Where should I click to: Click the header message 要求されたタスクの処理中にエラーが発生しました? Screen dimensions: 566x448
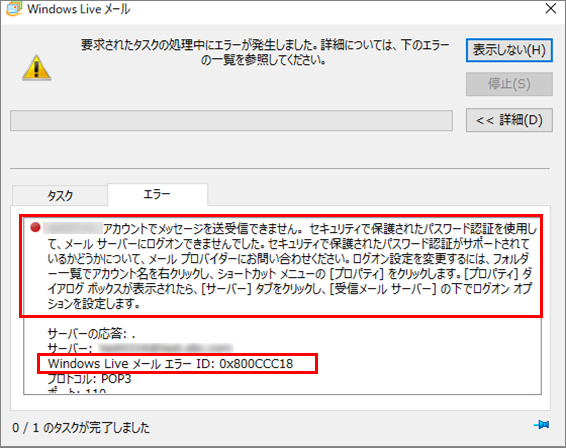pyautogui.click(x=265, y=52)
